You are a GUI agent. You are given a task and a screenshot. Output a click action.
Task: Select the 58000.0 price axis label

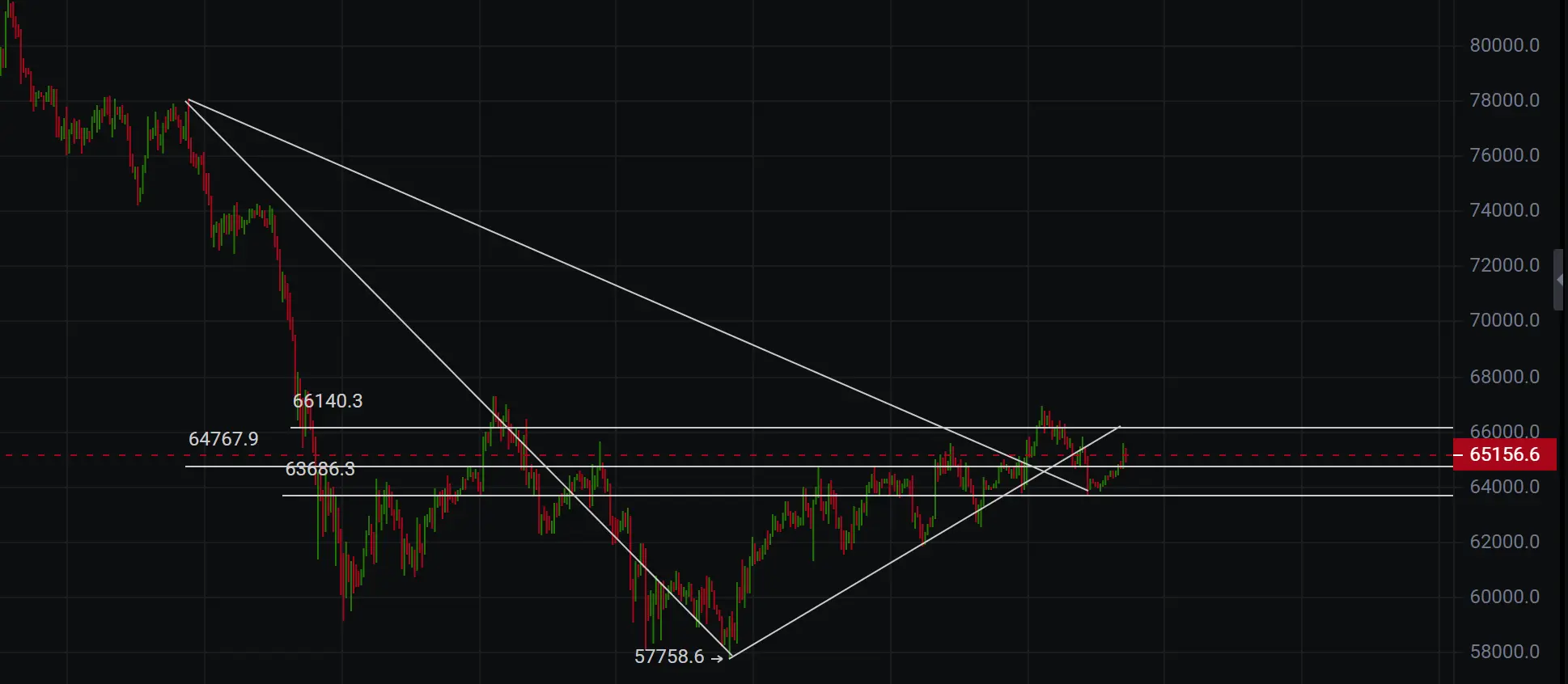[x=1504, y=652]
